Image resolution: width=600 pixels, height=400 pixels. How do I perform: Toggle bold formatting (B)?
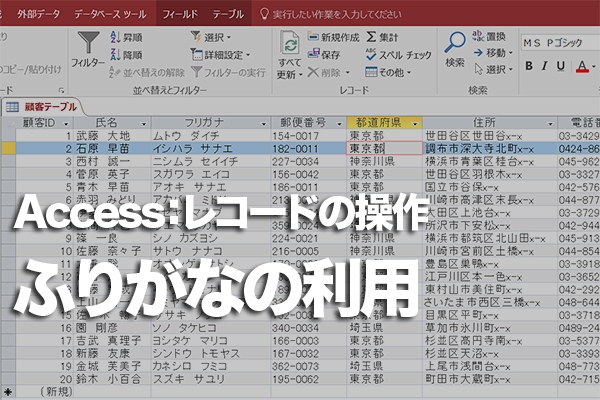point(529,66)
